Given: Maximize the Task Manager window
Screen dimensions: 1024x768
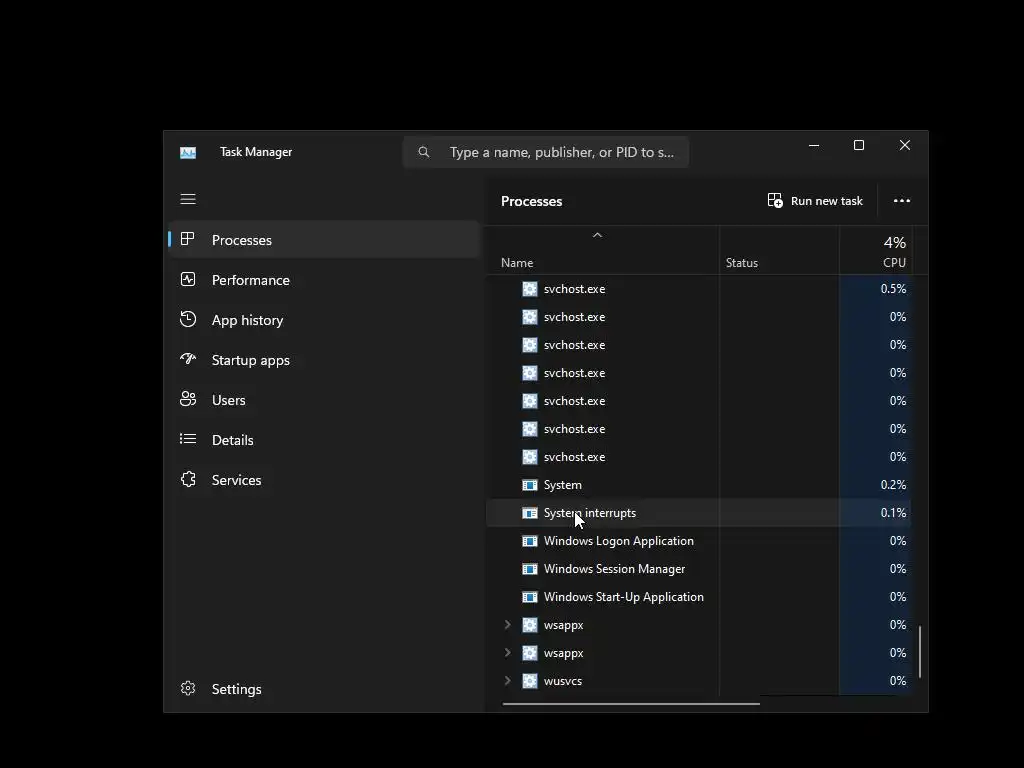Looking at the screenshot, I should 859,145.
